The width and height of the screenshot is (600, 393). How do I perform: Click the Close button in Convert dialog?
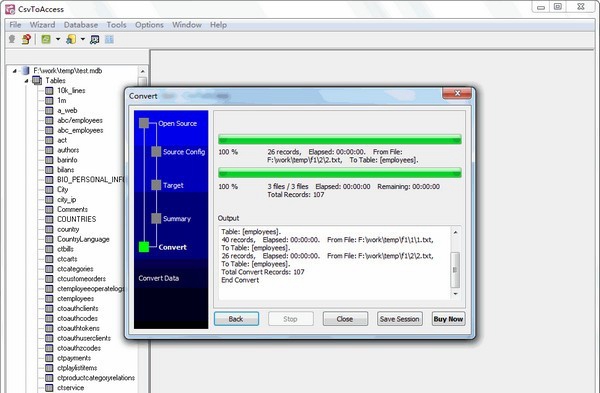click(x=345, y=319)
